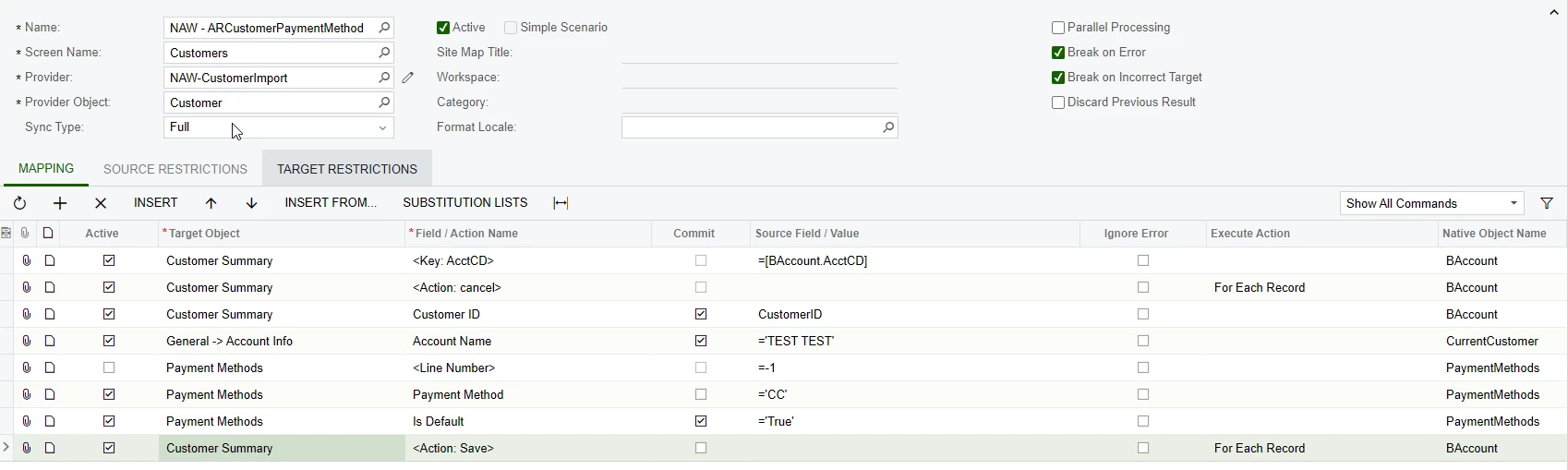Open Substitution Lists
The width and height of the screenshot is (1568, 470).
pyautogui.click(x=464, y=203)
